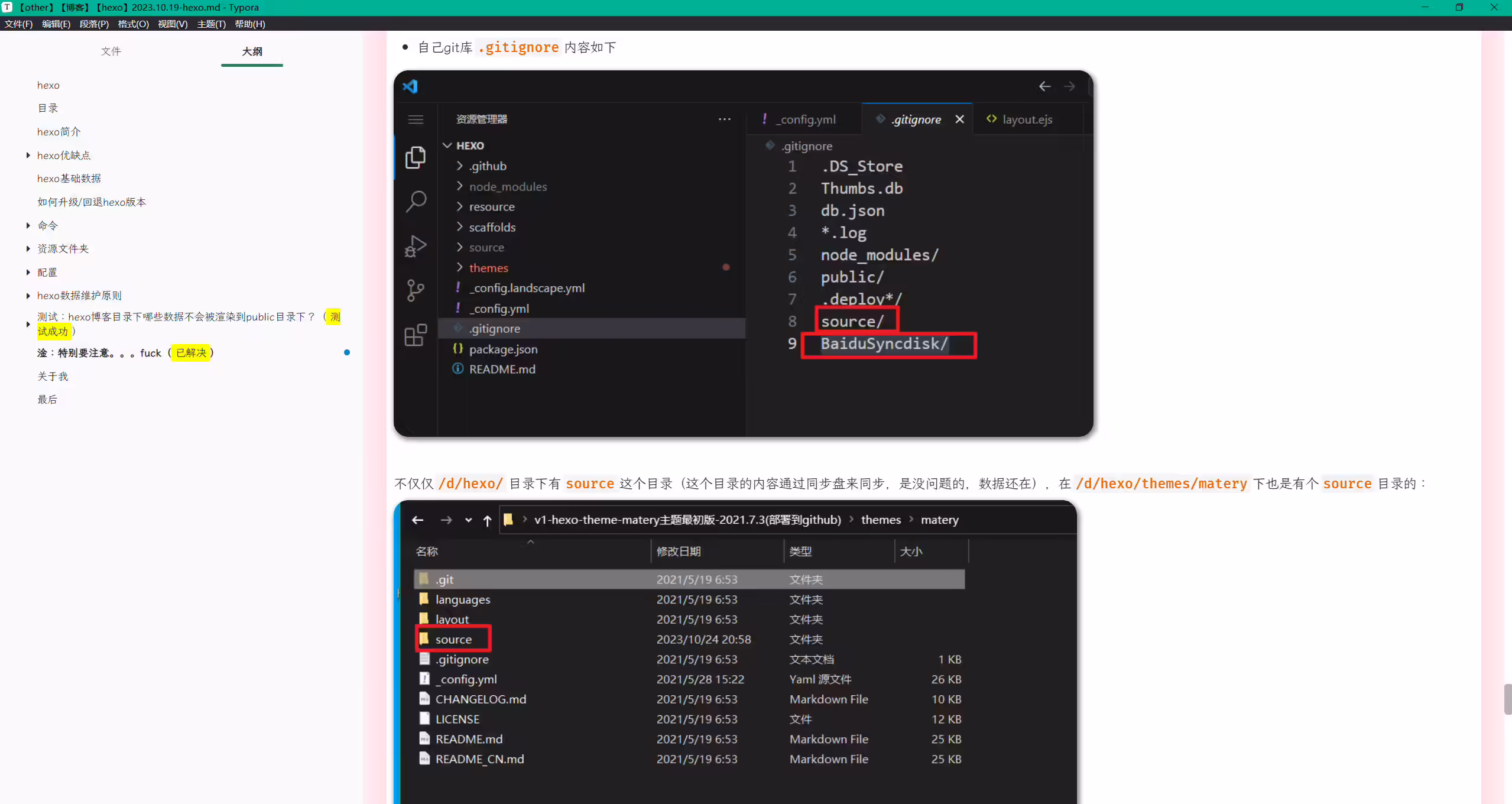Click the .gitignore inline code text

[x=518, y=47]
